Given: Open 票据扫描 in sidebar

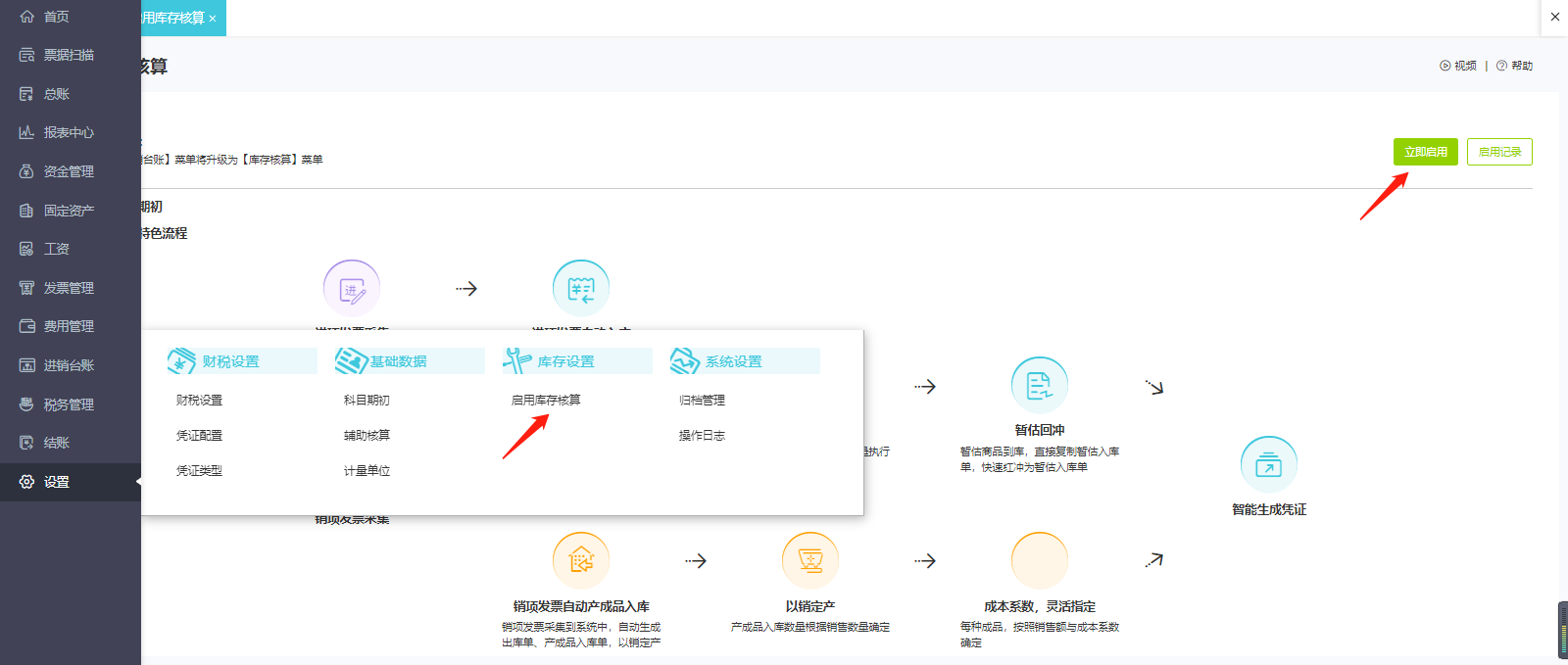Looking at the screenshot, I should tap(71, 55).
